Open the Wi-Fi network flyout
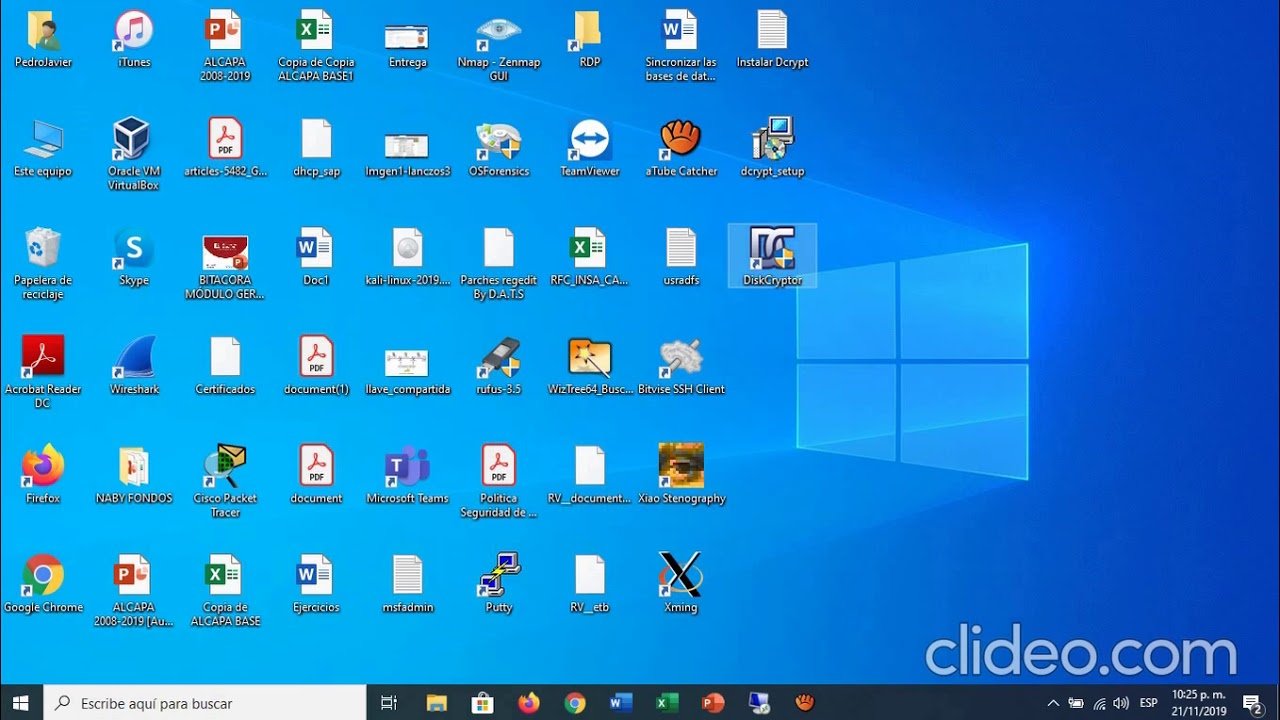This screenshot has height=720, width=1280. tap(1099, 703)
